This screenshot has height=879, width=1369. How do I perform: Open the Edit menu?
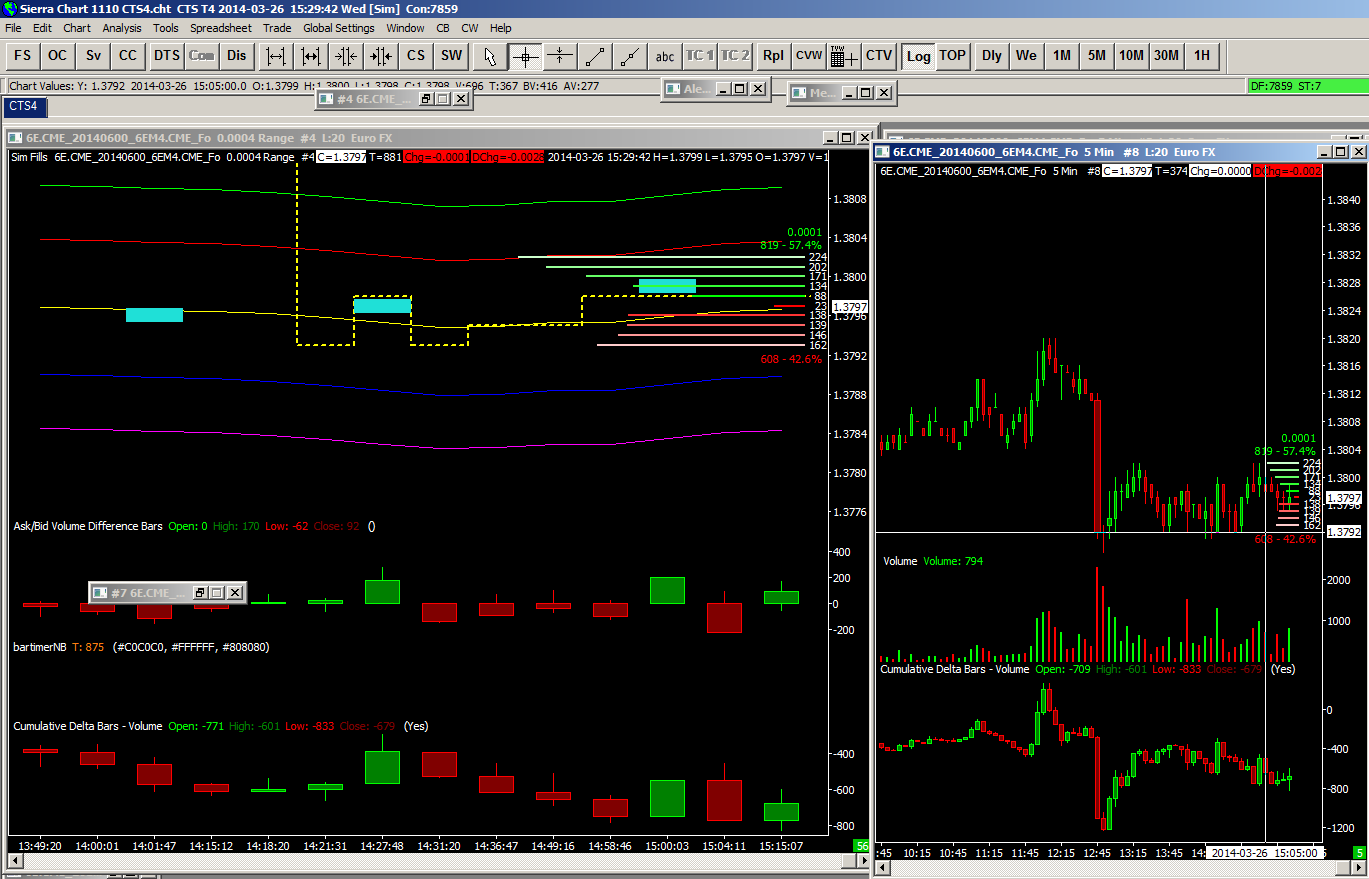click(42, 28)
